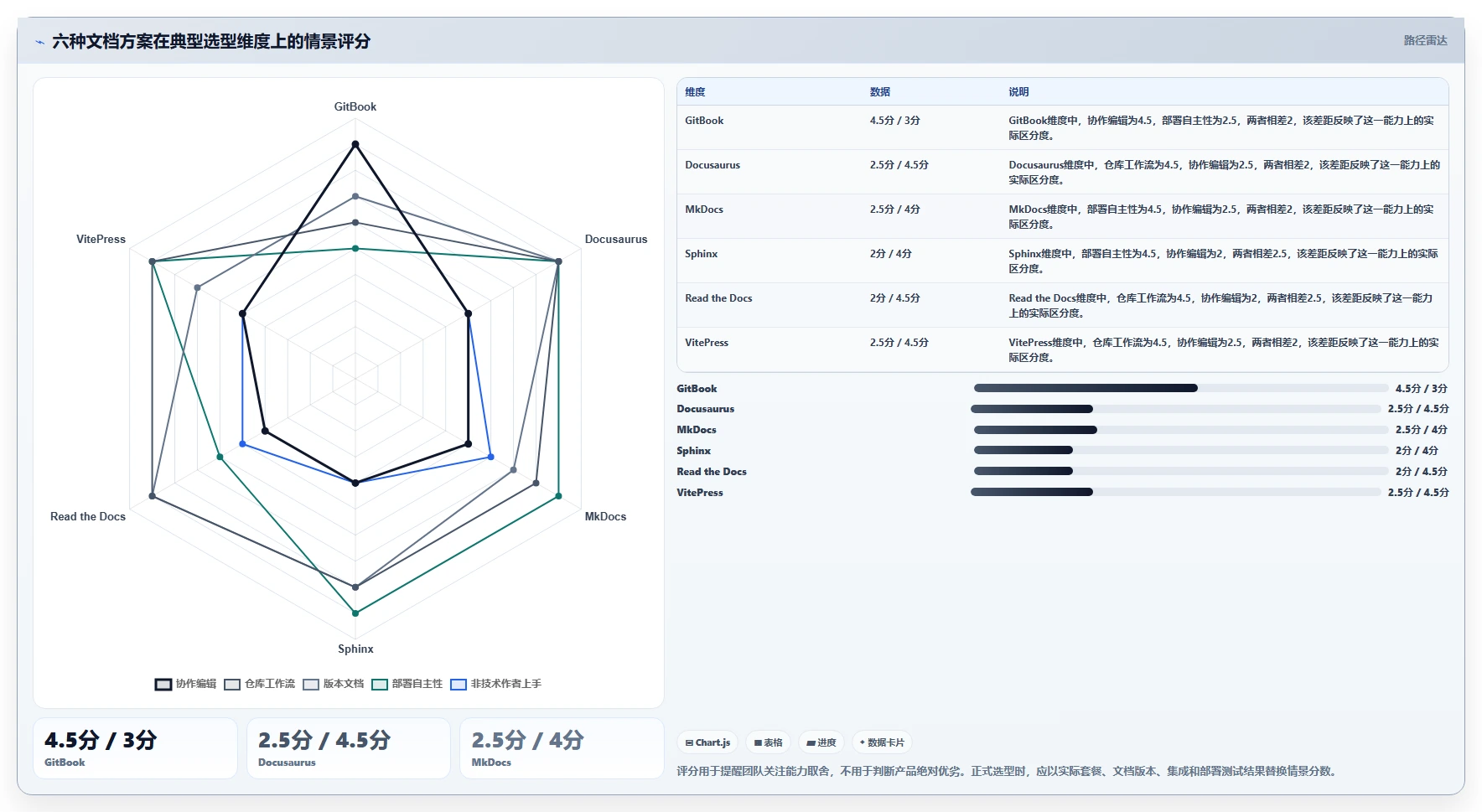Click the VitePress axis label on the radar
The height and width of the screenshot is (812, 1482).
(101, 239)
